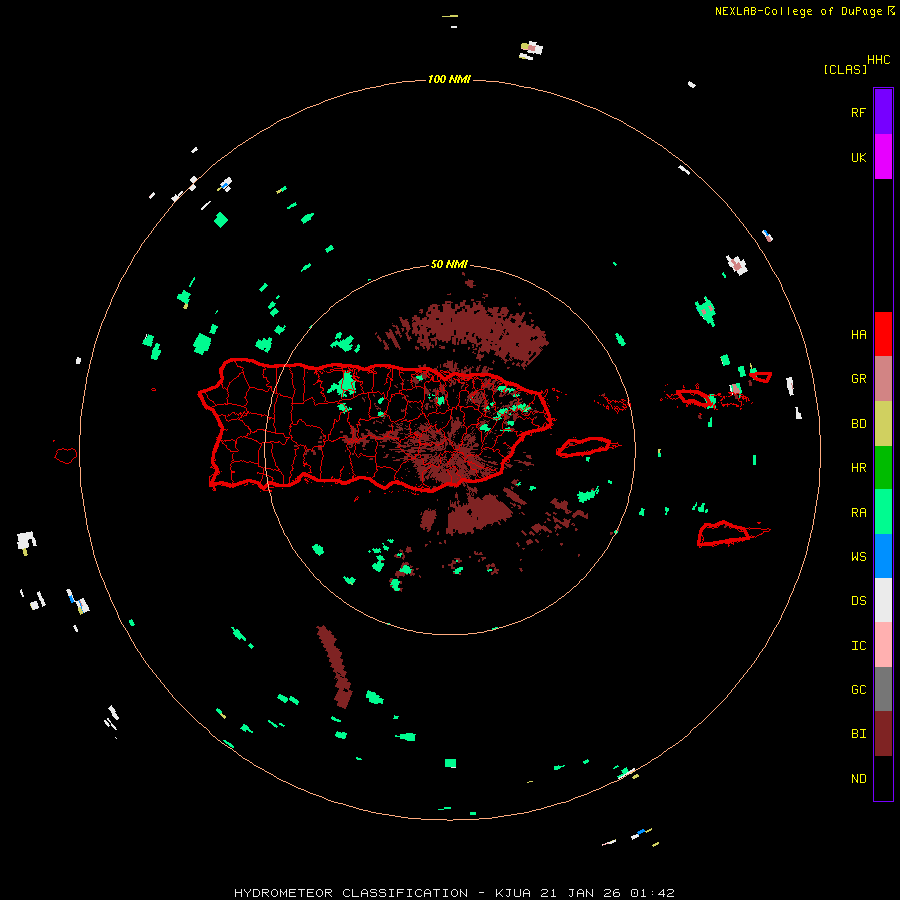The image size is (900, 900).
Task: Click the DS white legend swatch
Action: (883, 600)
